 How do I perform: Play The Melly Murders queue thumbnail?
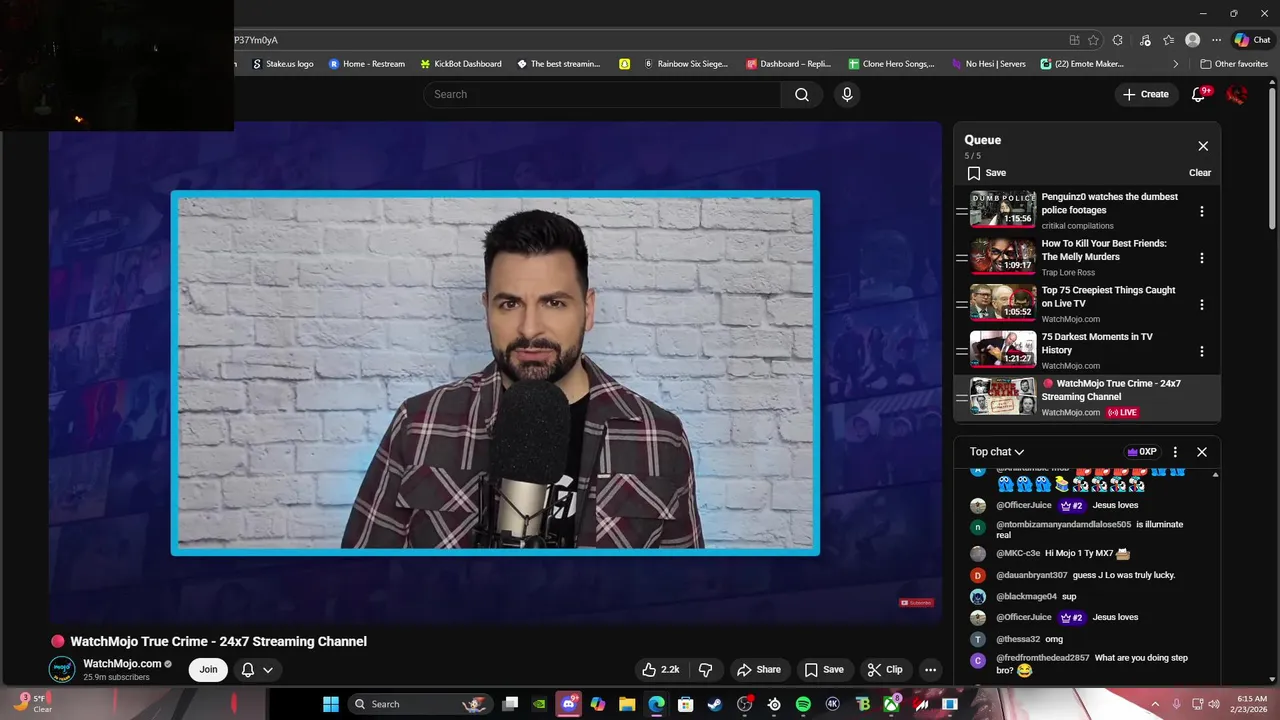1003,258
